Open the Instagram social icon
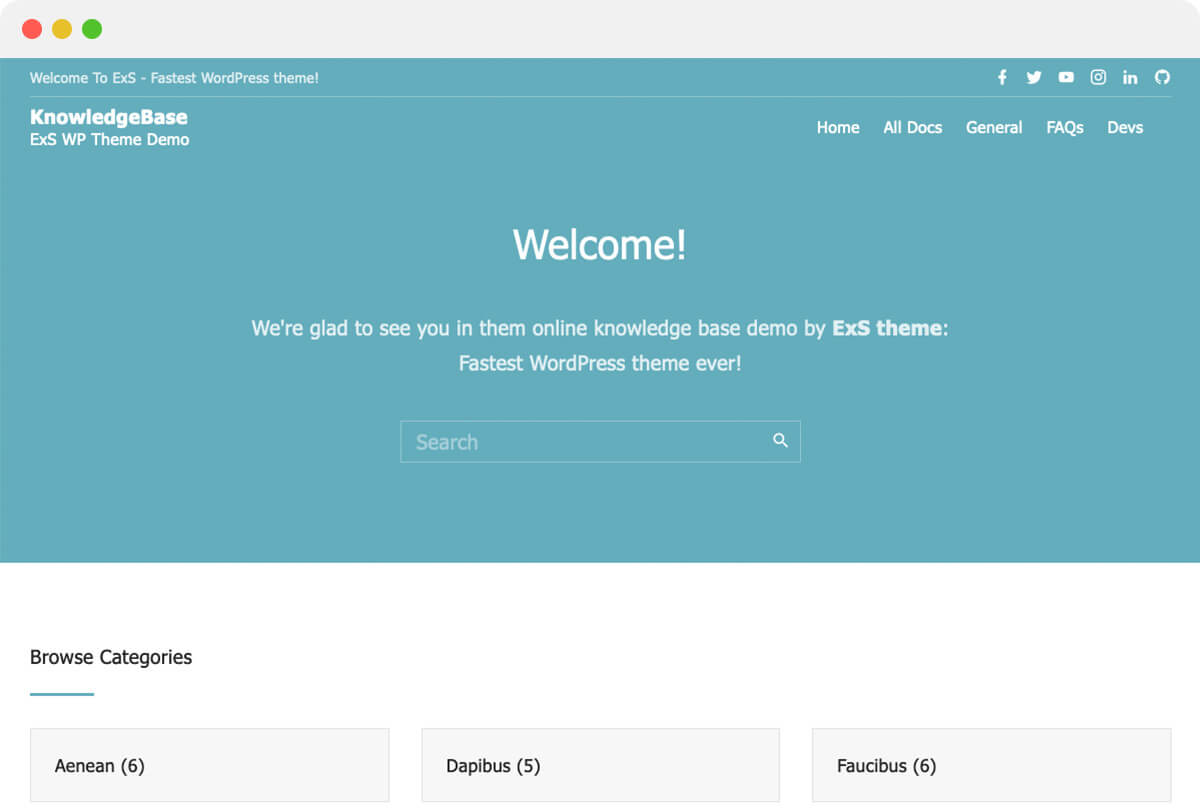The height and width of the screenshot is (808, 1200). point(1098,77)
